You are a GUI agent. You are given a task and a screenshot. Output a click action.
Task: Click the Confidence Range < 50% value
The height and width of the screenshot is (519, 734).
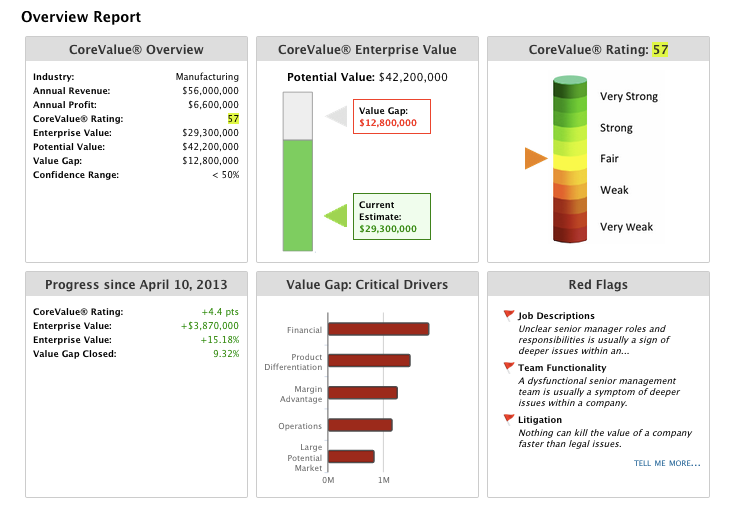tap(226, 175)
